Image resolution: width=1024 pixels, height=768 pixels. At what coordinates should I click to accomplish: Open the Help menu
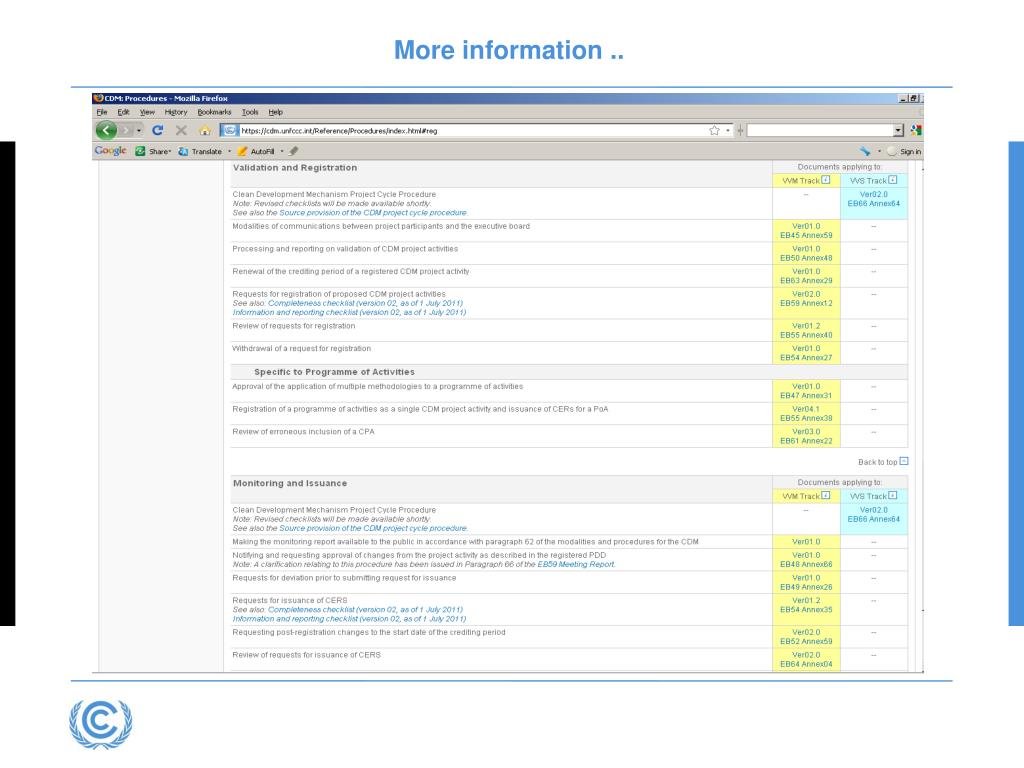pyautogui.click(x=276, y=112)
